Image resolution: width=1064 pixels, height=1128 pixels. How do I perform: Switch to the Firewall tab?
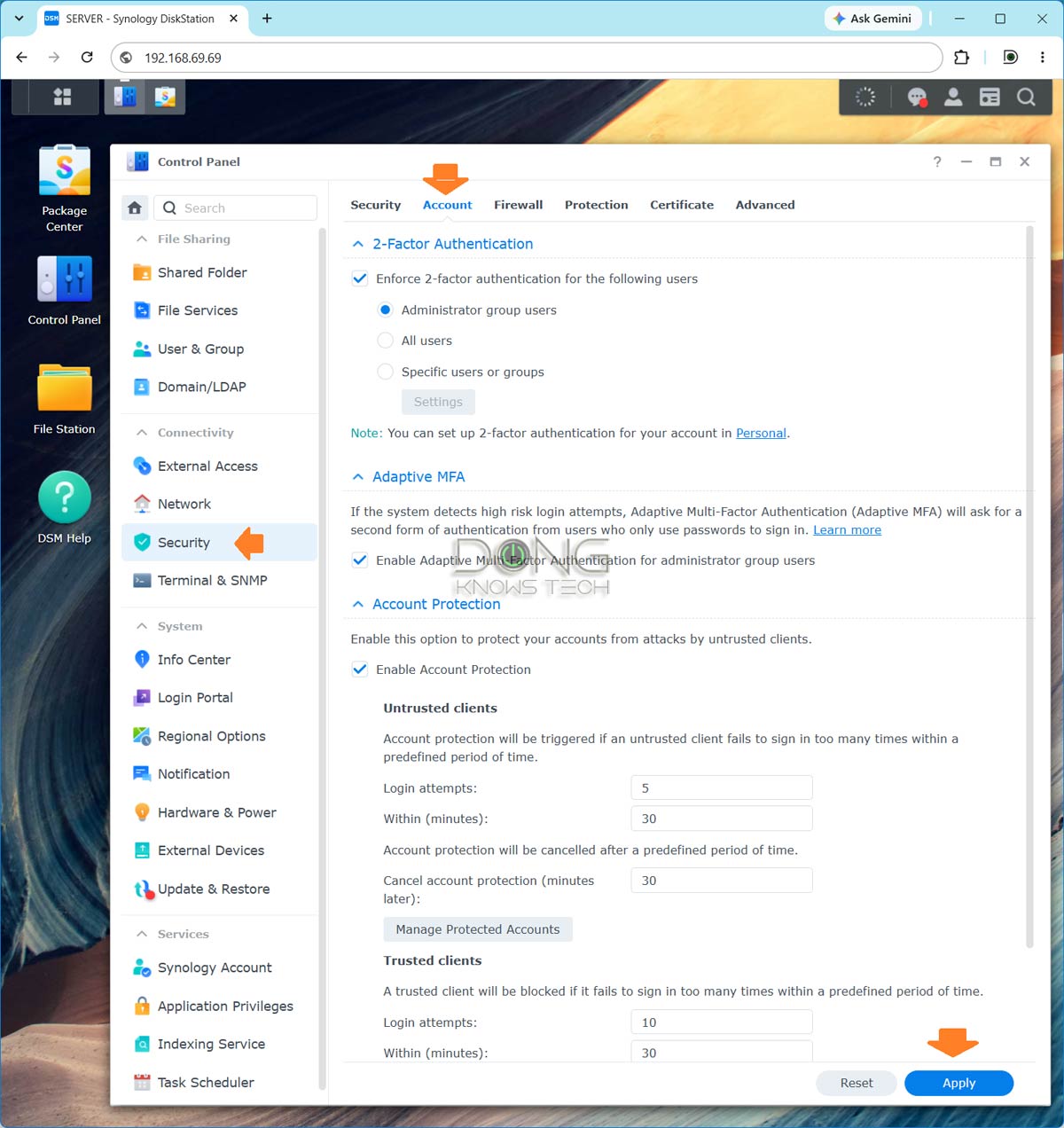pyautogui.click(x=519, y=205)
